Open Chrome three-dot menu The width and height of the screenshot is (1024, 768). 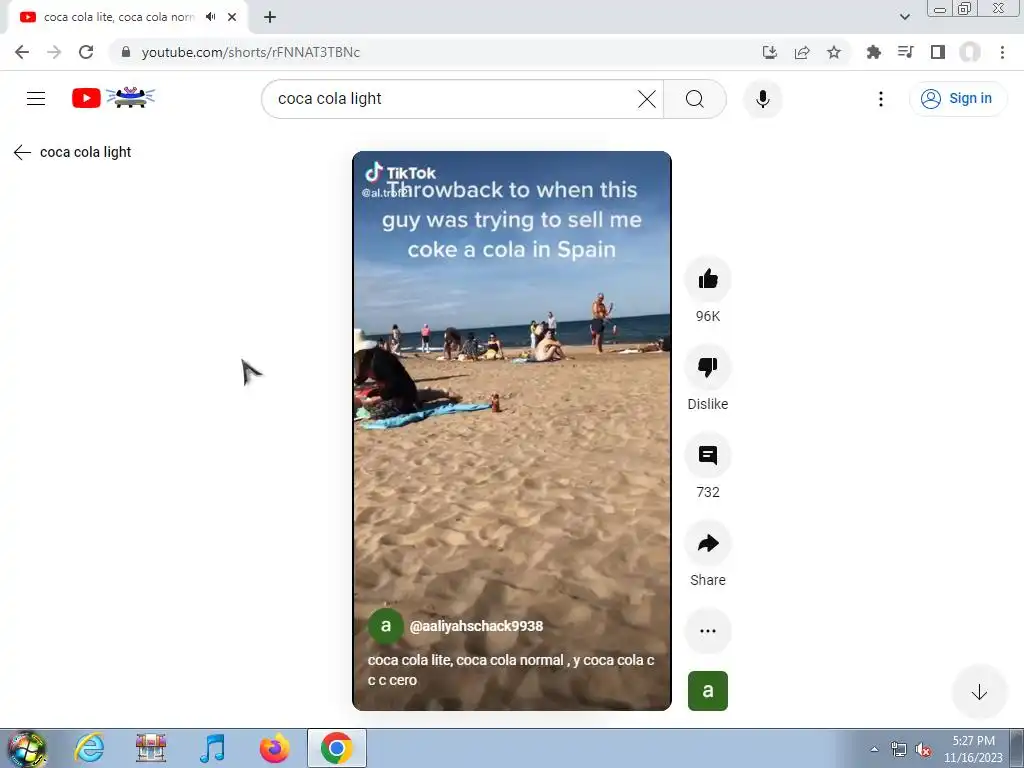pos(1002,52)
